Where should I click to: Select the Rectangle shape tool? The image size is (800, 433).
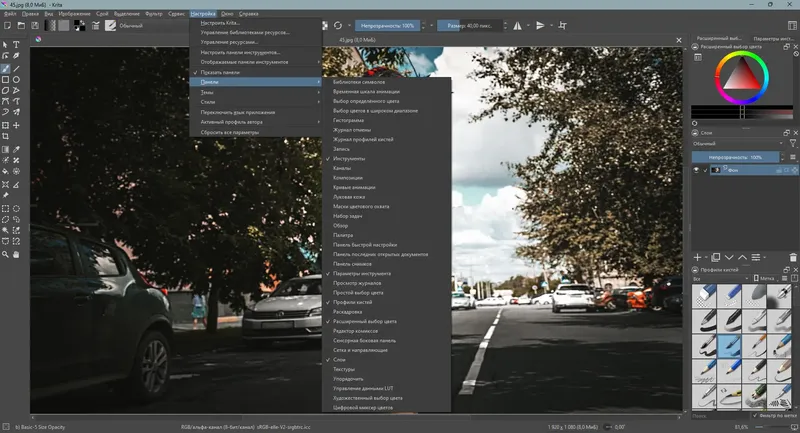pos(5,79)
